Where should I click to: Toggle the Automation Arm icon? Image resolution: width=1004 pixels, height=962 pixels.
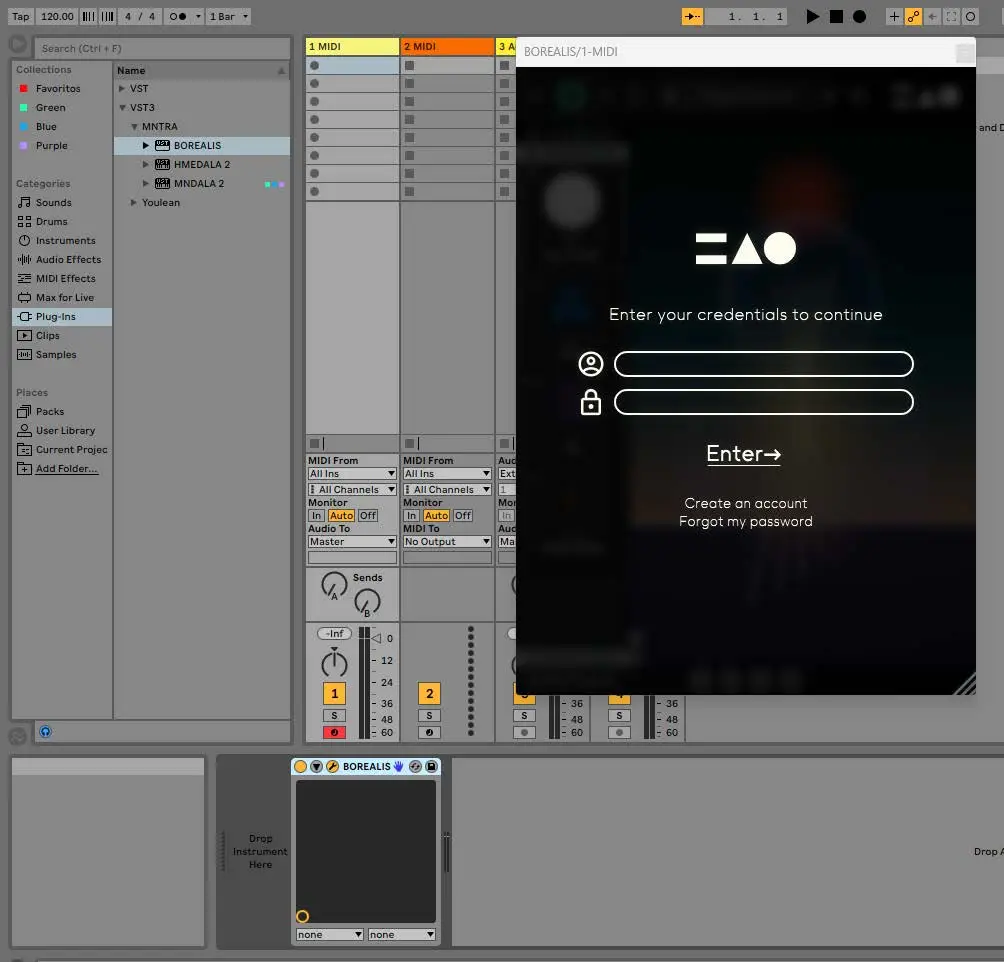pyautogui.click(x=913, y=17)
